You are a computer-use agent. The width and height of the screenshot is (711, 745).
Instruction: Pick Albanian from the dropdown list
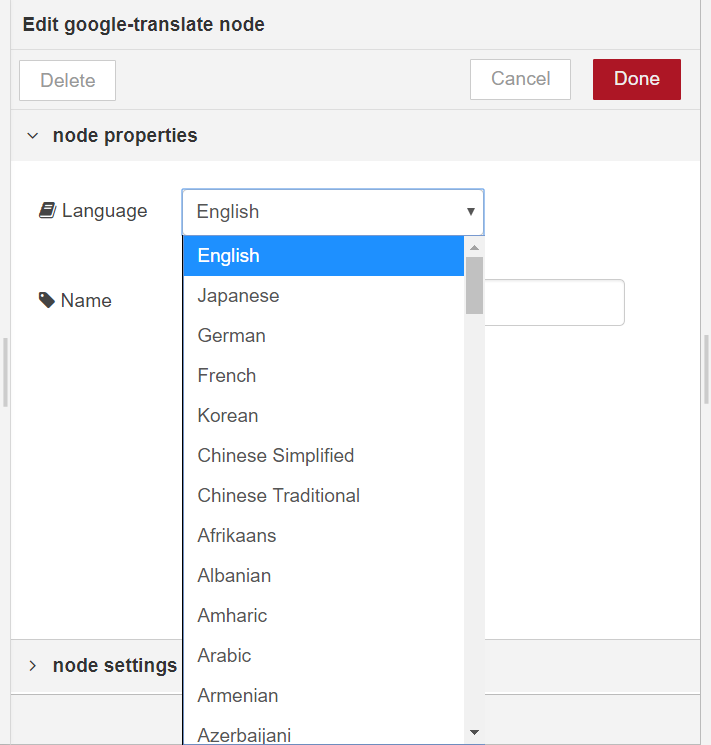pyautogui.click(x=324, y=575)
